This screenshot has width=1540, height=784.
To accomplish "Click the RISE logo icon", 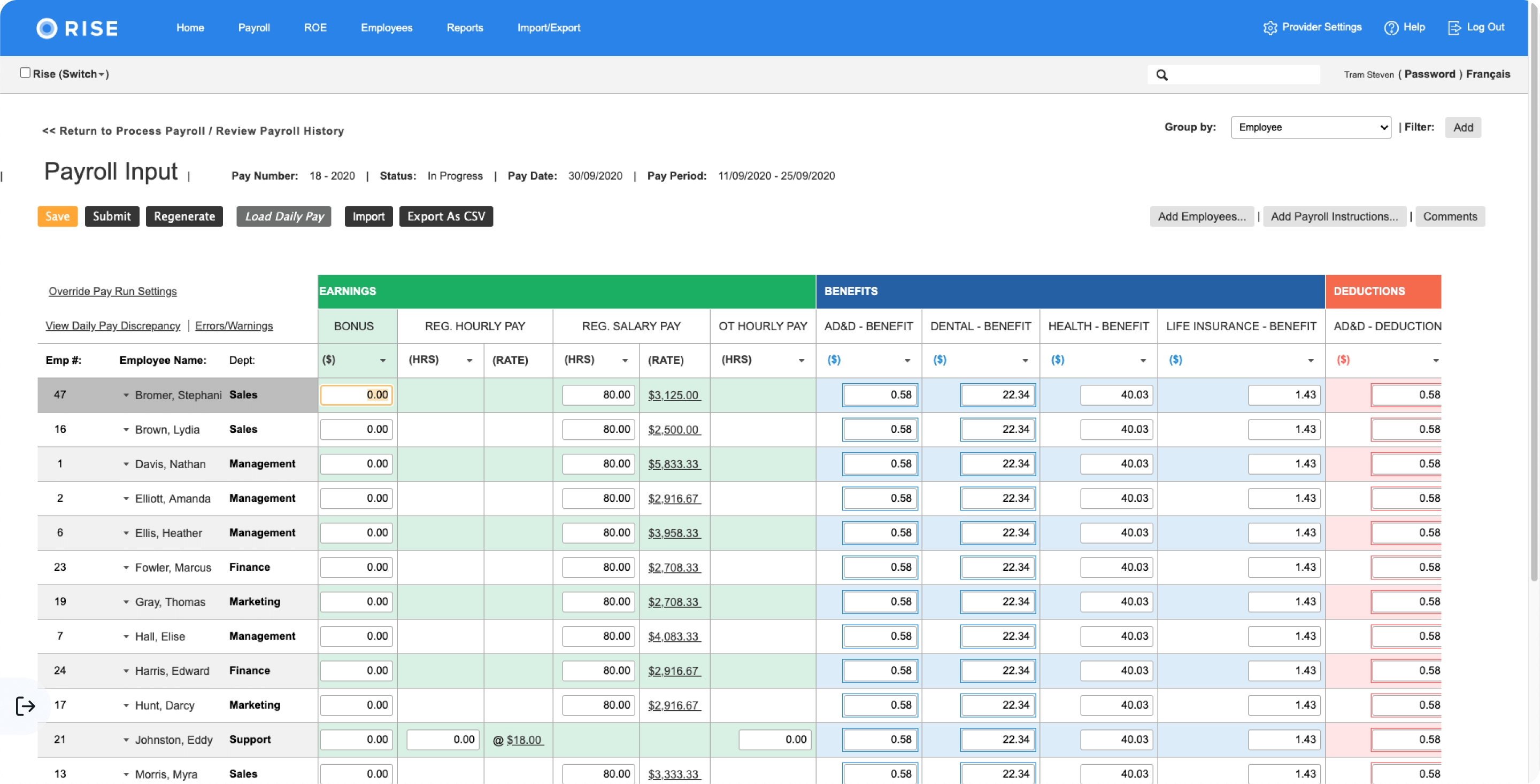I will point(47,28).
